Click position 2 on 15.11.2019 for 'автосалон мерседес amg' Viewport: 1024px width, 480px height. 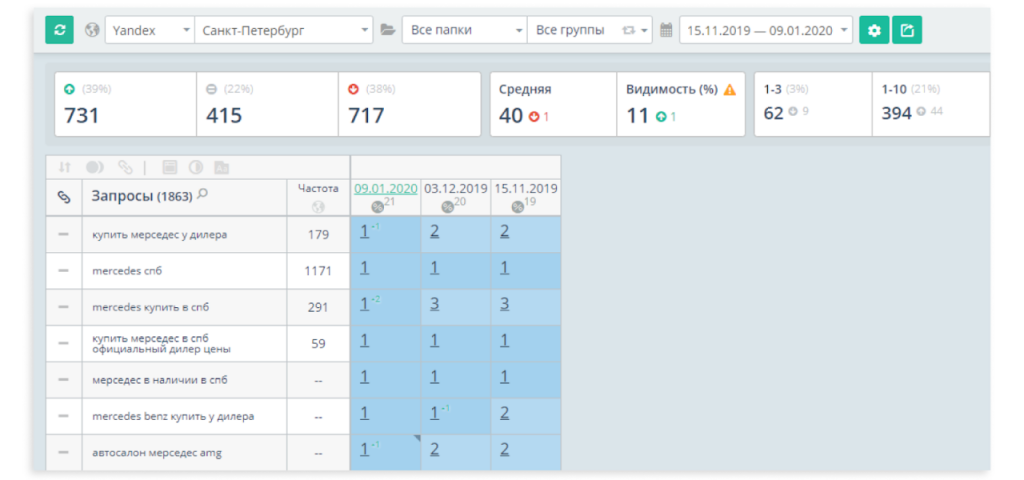tap(504, 449)
